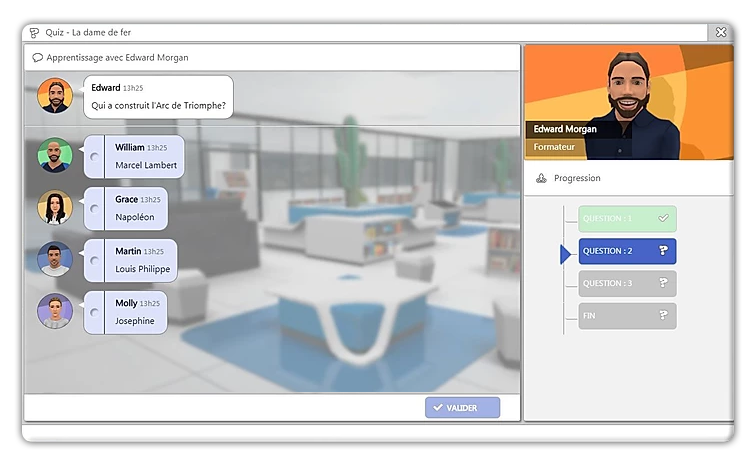Click the answer text Josephine

tap(135, 321)
